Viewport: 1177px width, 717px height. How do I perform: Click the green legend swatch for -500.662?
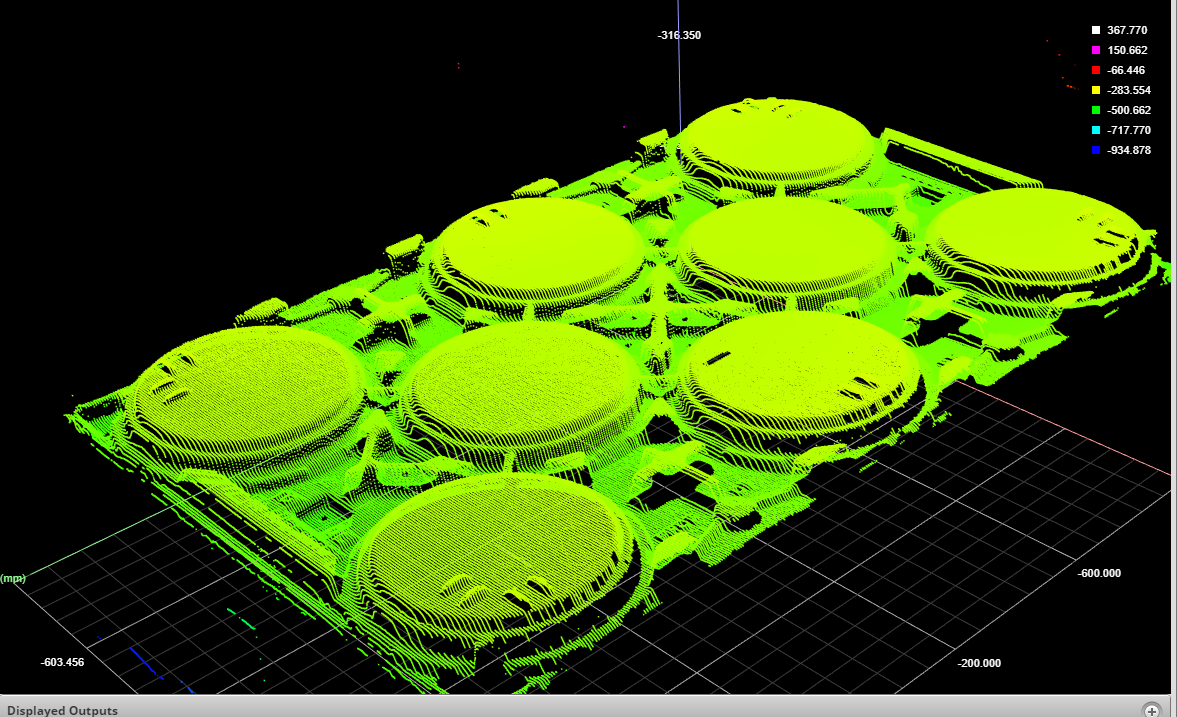(1096, 110)
